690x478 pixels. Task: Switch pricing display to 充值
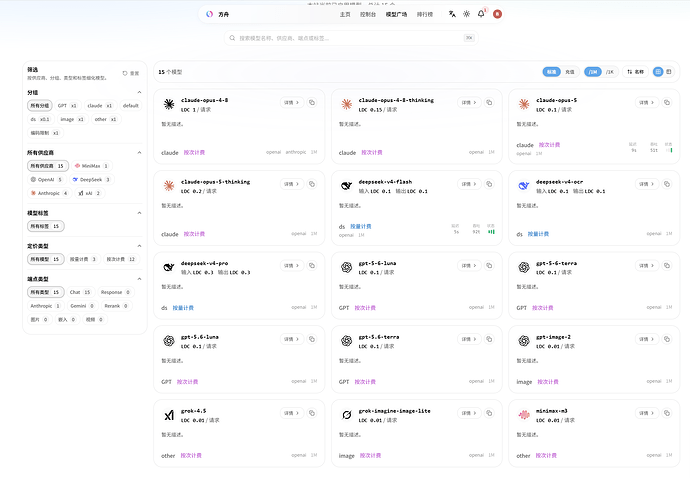(x=569, y=72)
